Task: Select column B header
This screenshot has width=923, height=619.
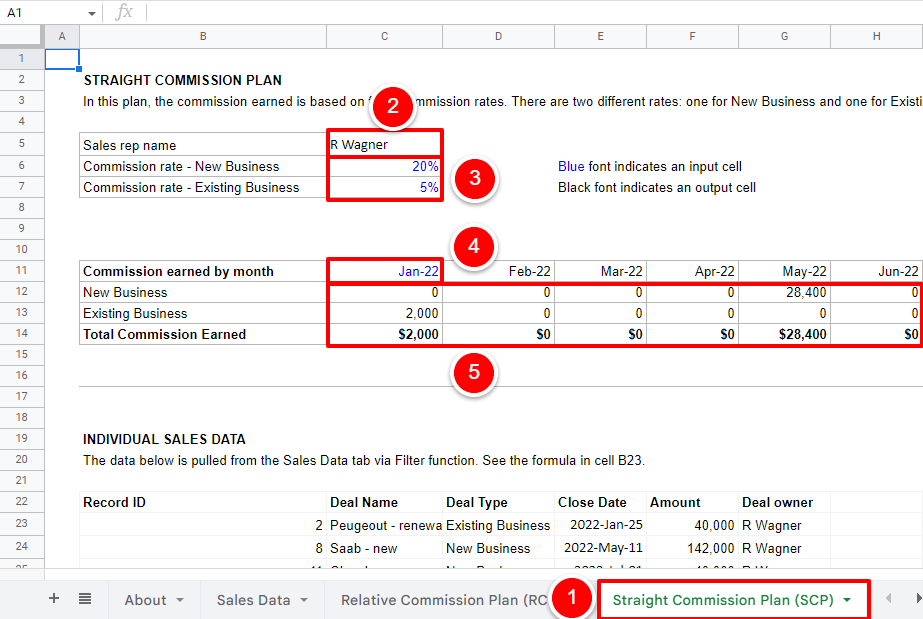Action: [x=203, y=36]
